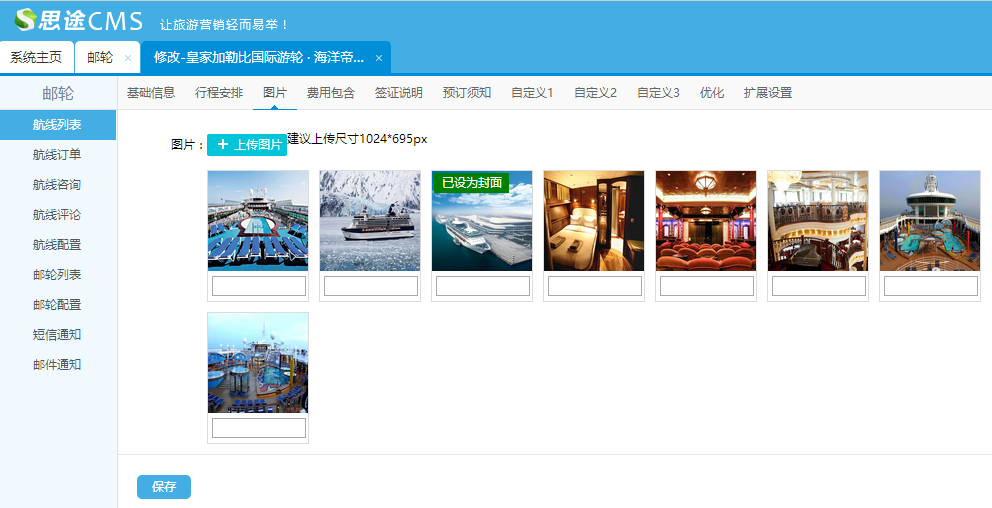Click the caption field under the first image

tap(258, 286)
